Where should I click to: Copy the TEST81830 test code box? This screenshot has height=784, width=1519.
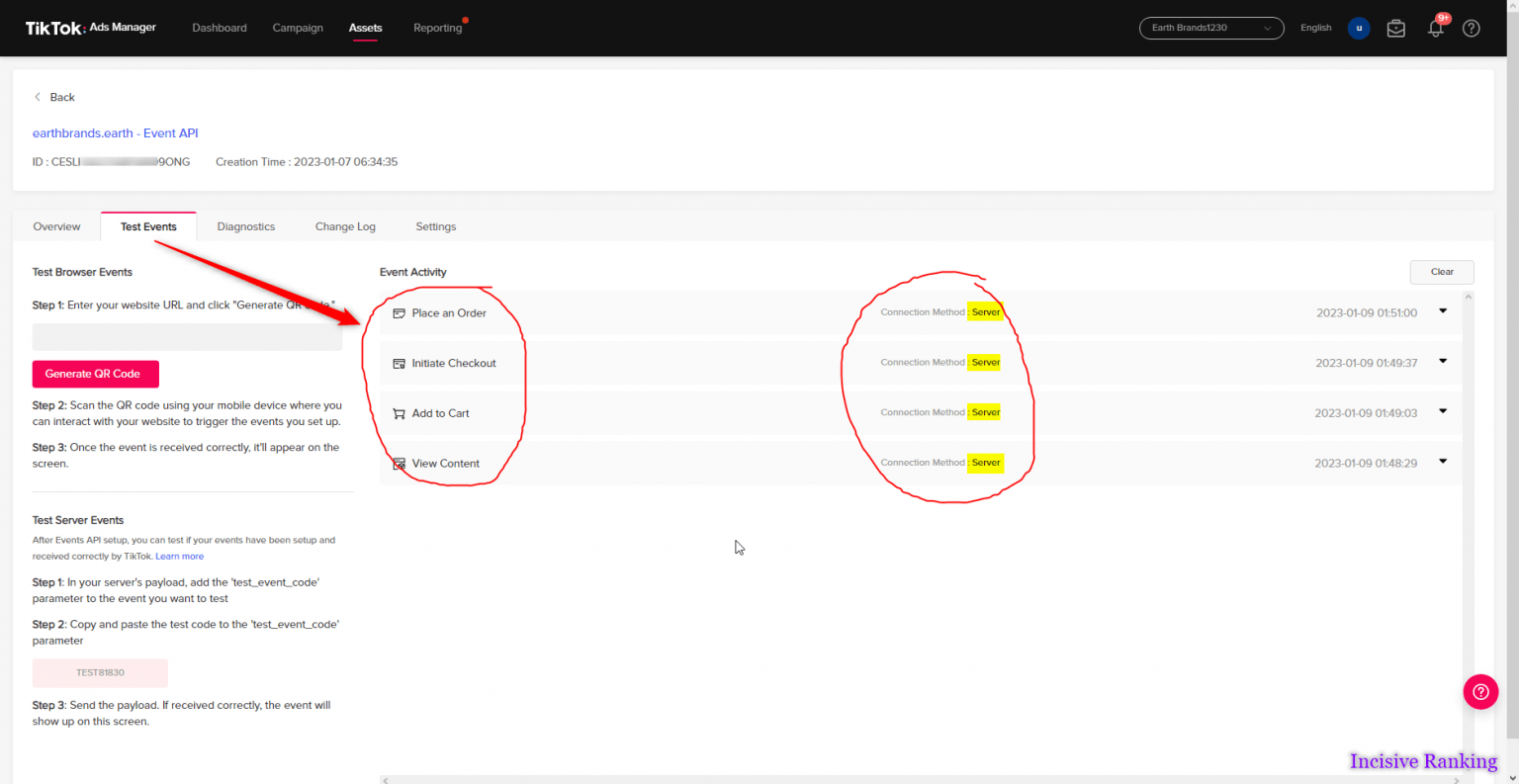tap(100, 672)
